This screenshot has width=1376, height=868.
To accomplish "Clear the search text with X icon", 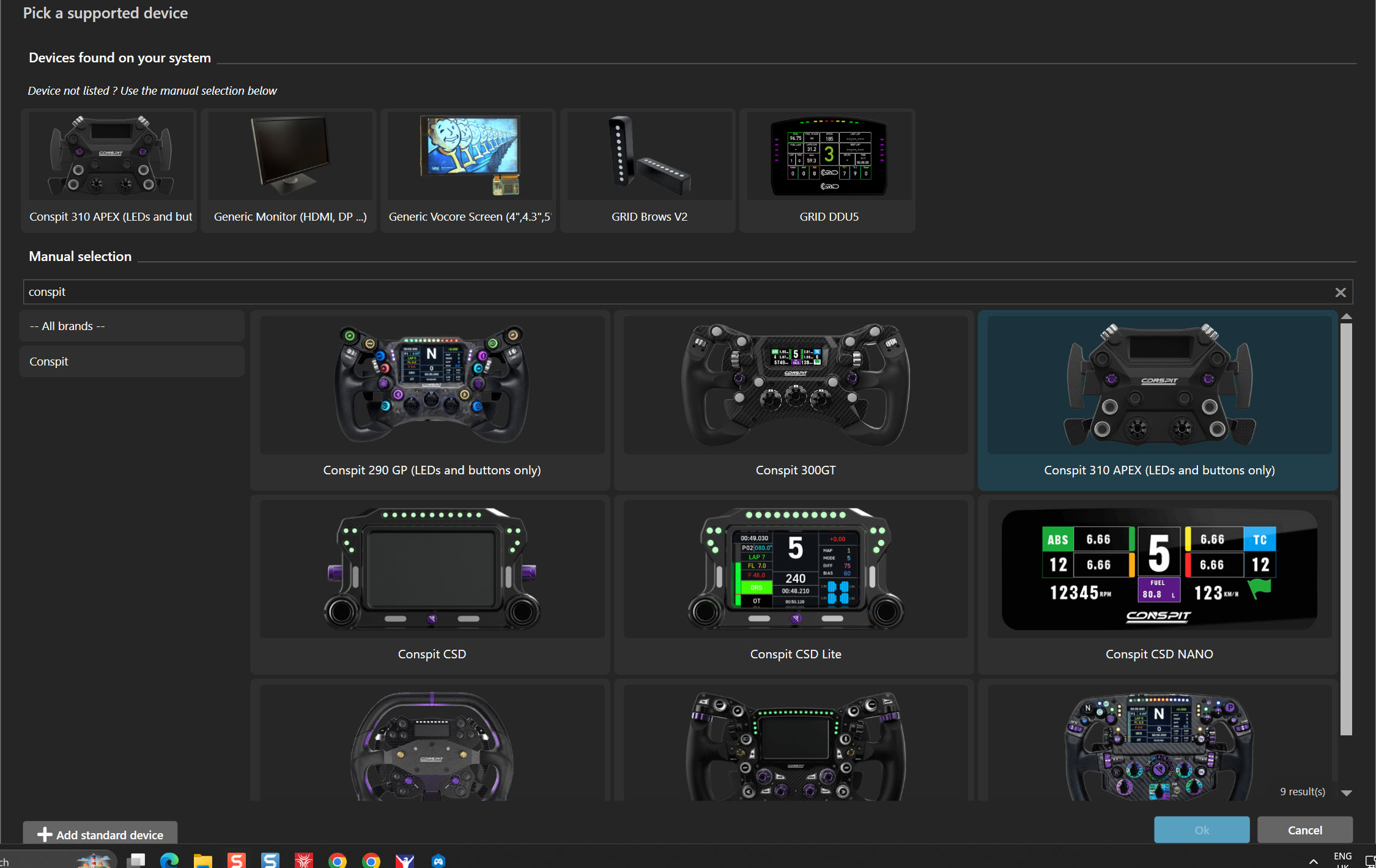I will click(1340, 293).
